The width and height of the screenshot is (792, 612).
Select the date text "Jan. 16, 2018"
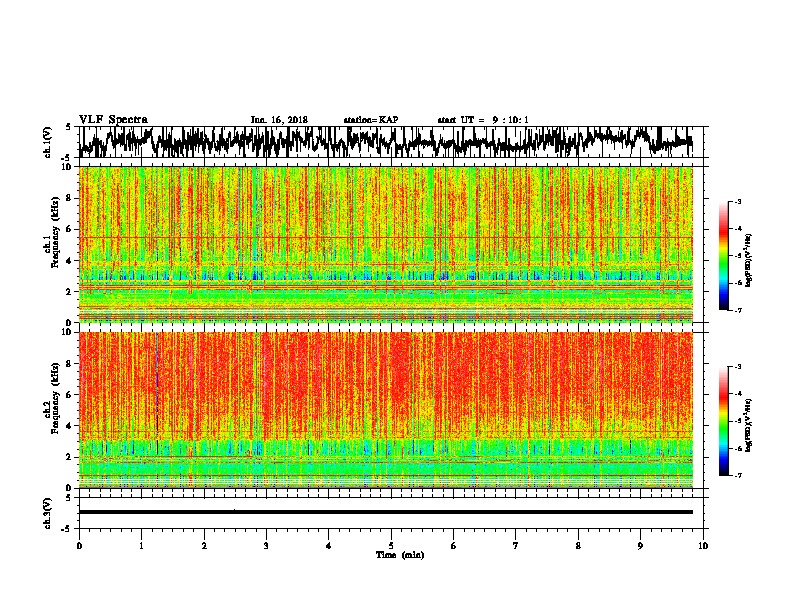pyautogui.click(x=279, y=120)
